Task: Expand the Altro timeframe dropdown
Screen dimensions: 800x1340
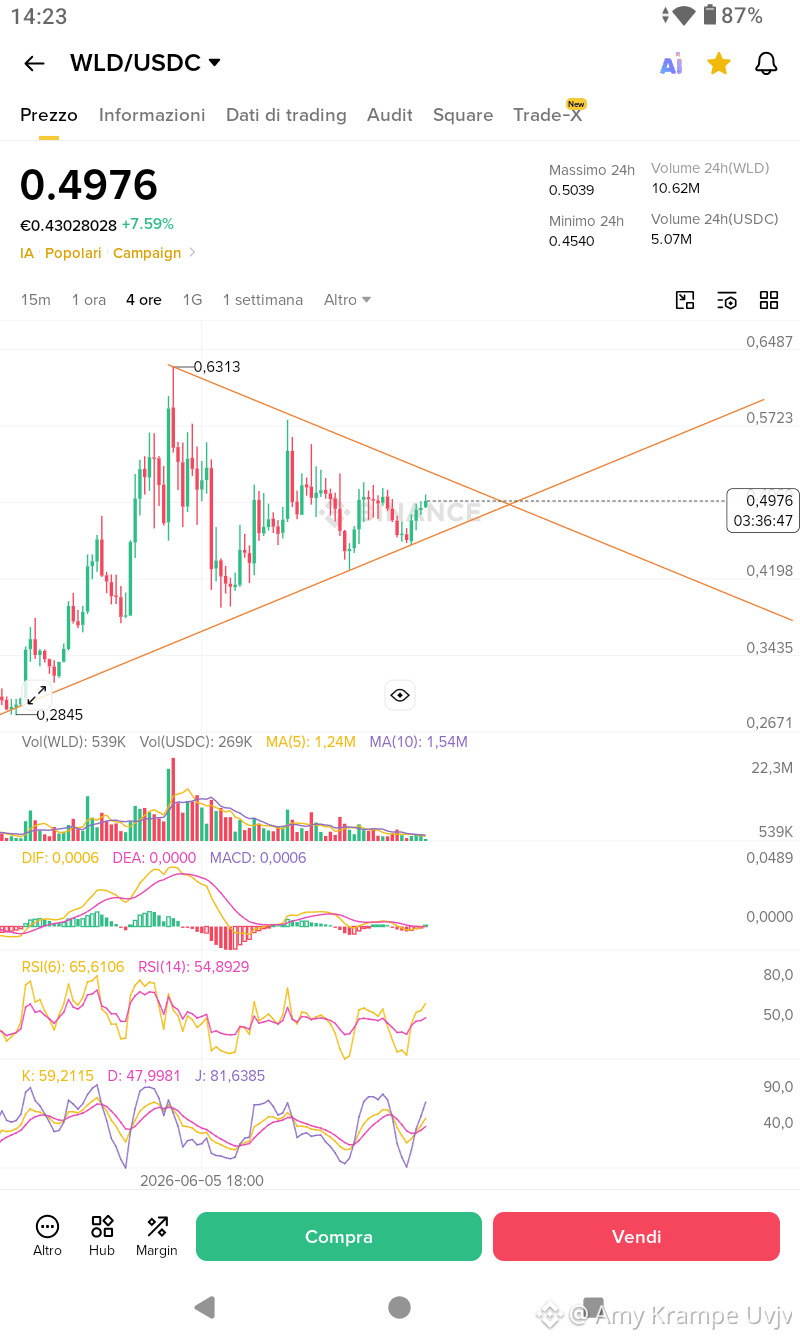Action: click(347, 300)
